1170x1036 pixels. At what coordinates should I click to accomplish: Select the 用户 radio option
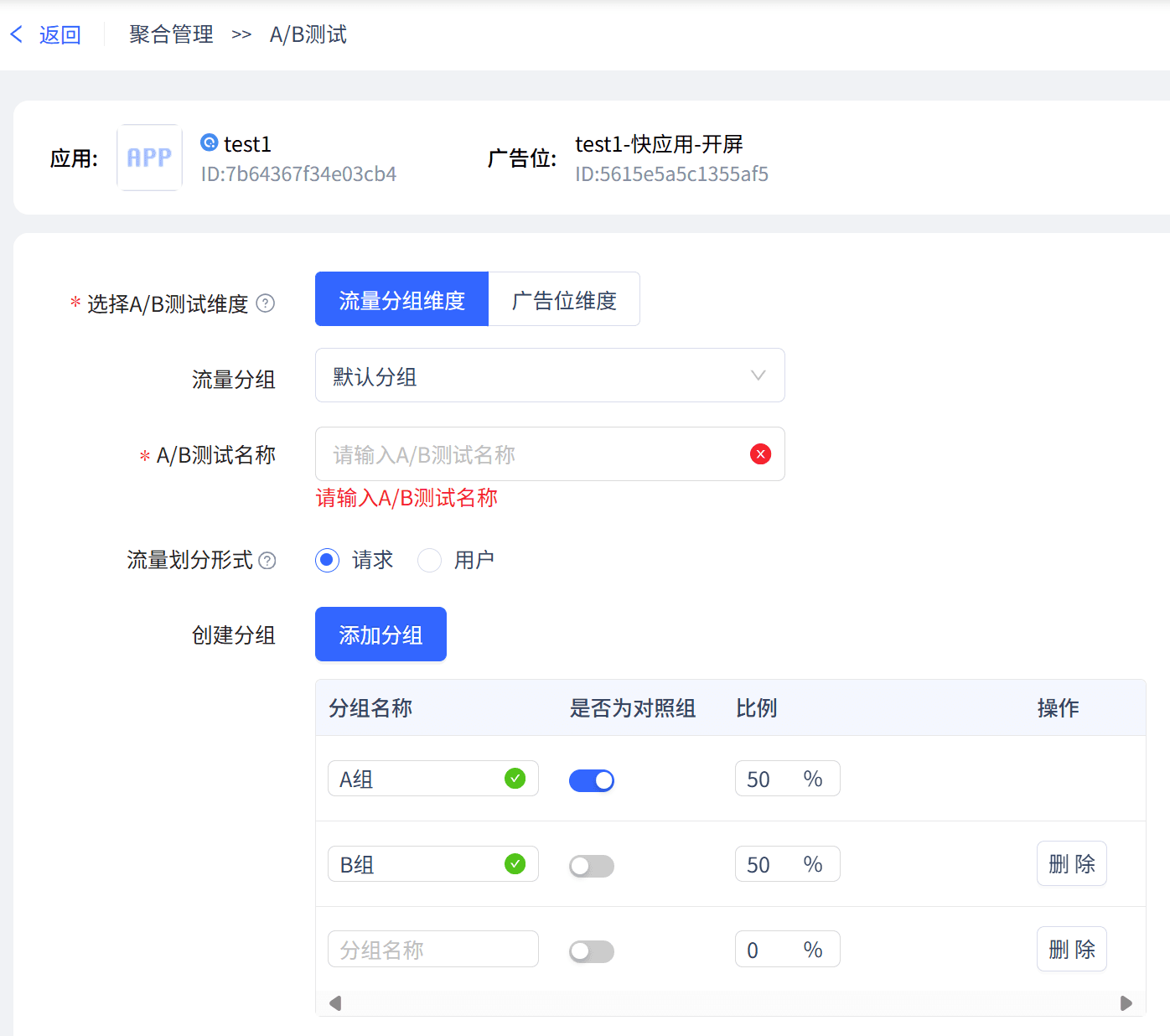[430, 560]
